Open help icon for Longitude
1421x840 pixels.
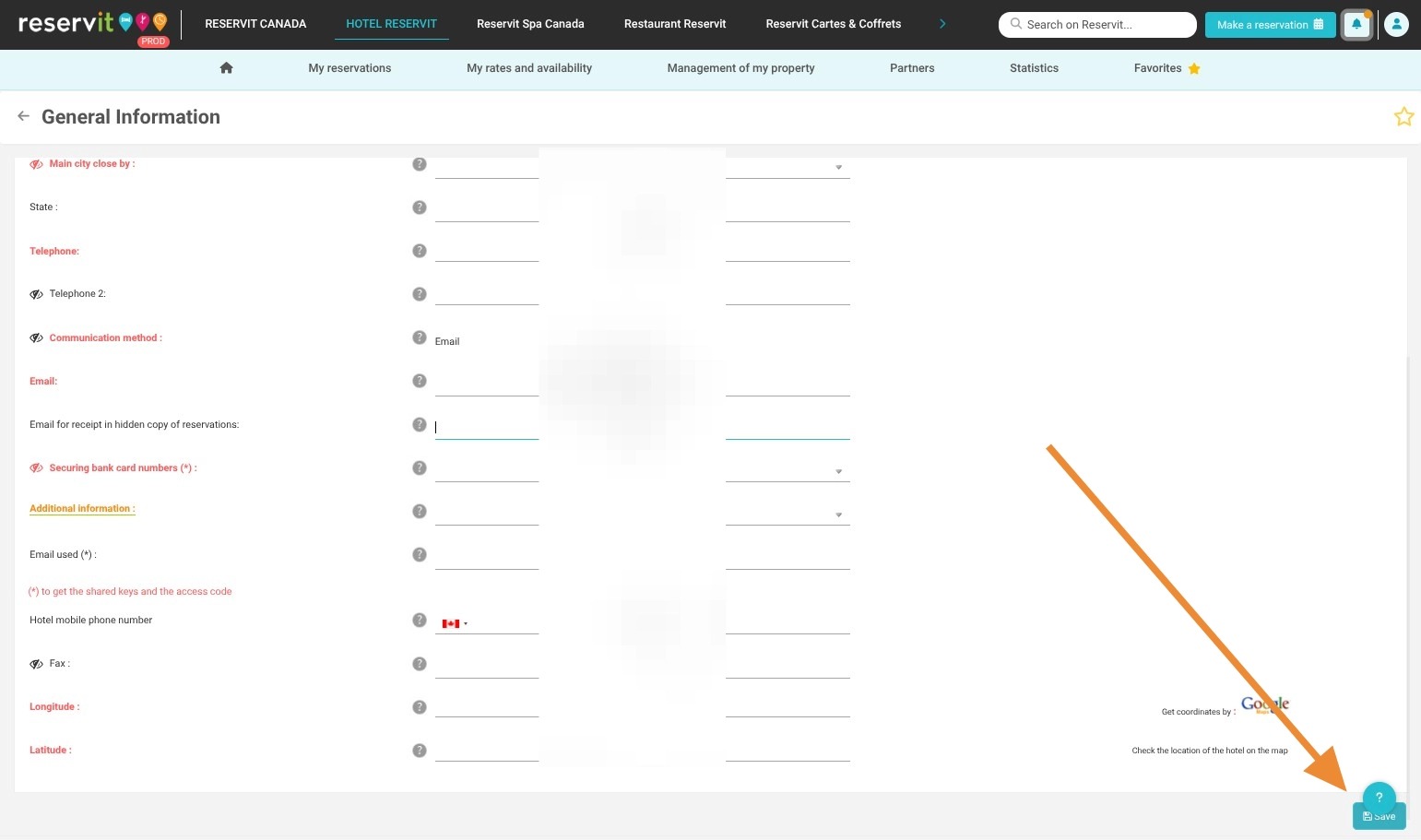click(420, 707)
